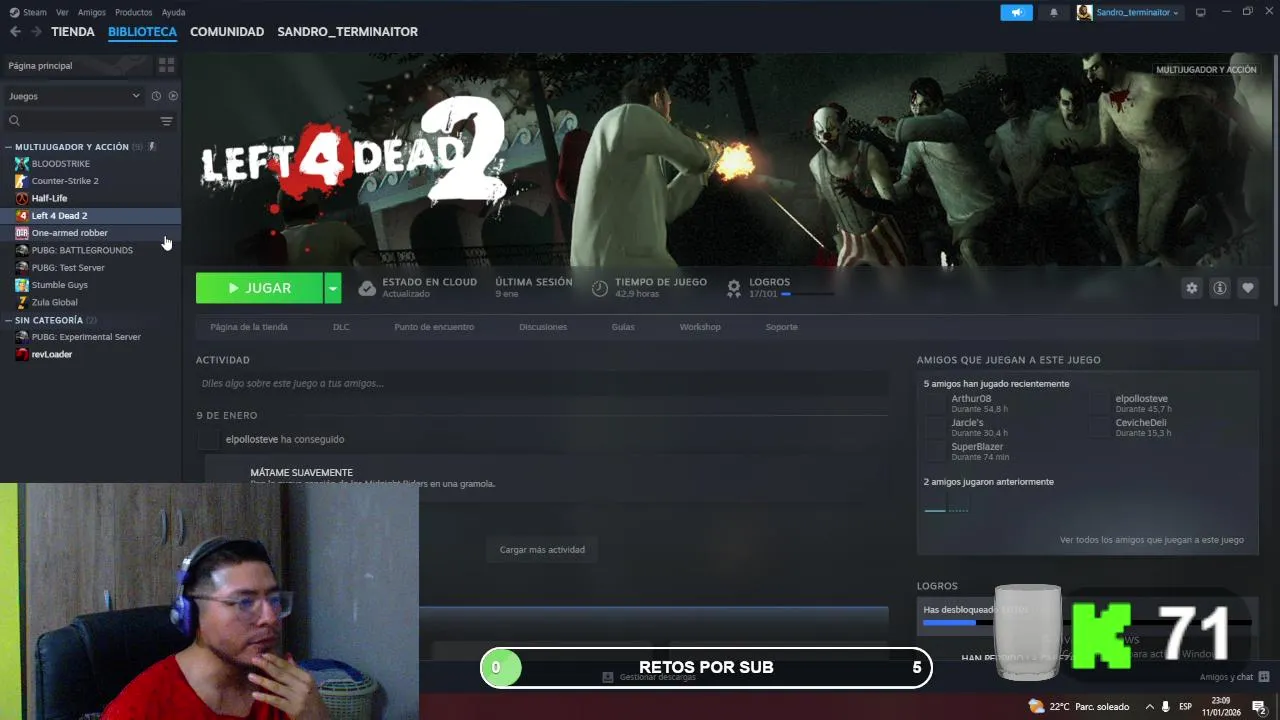Screen dimensions: 1280x720
Task: Select PUBG: Test Server in the library
Action: (x=68, y=268)
